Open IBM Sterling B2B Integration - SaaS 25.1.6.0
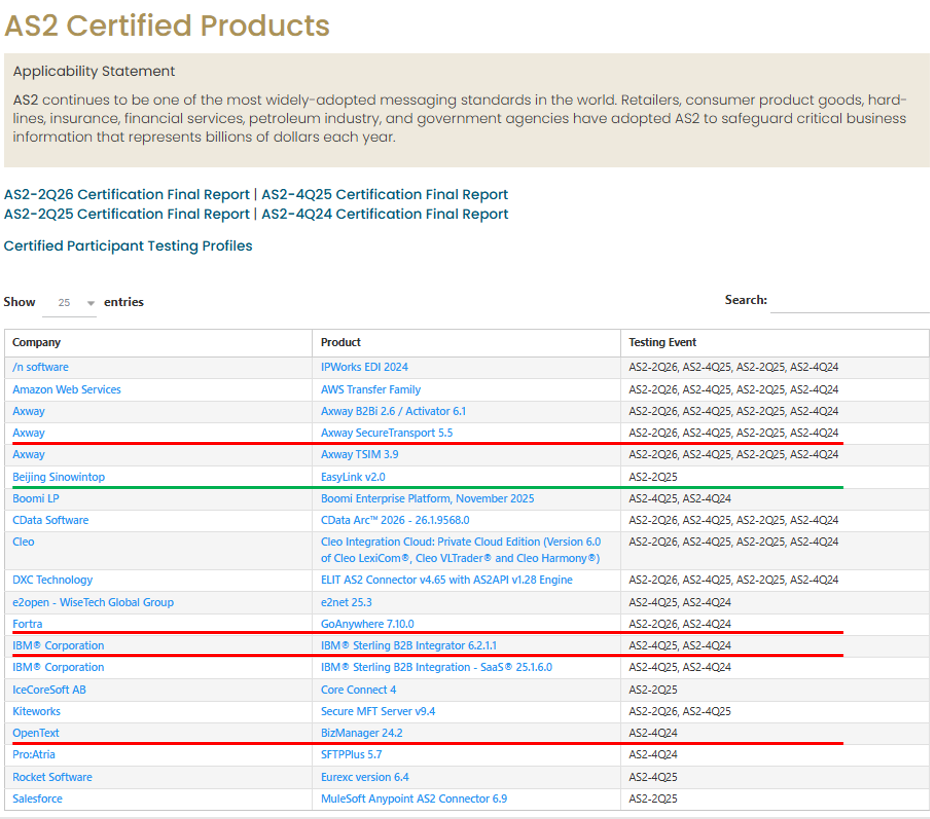This screenshot has height=819, width=930. point(437,667)
